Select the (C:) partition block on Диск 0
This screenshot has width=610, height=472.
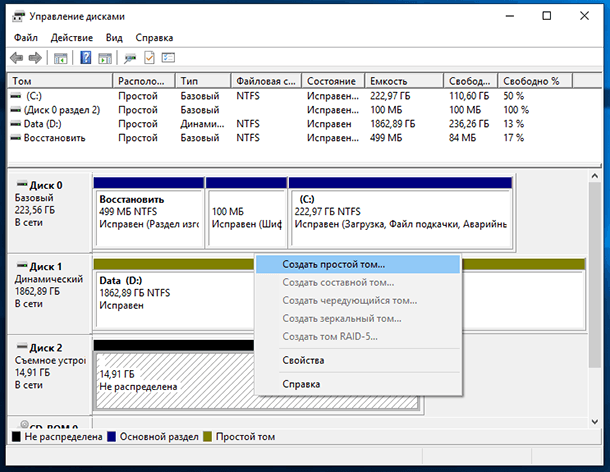400,217
